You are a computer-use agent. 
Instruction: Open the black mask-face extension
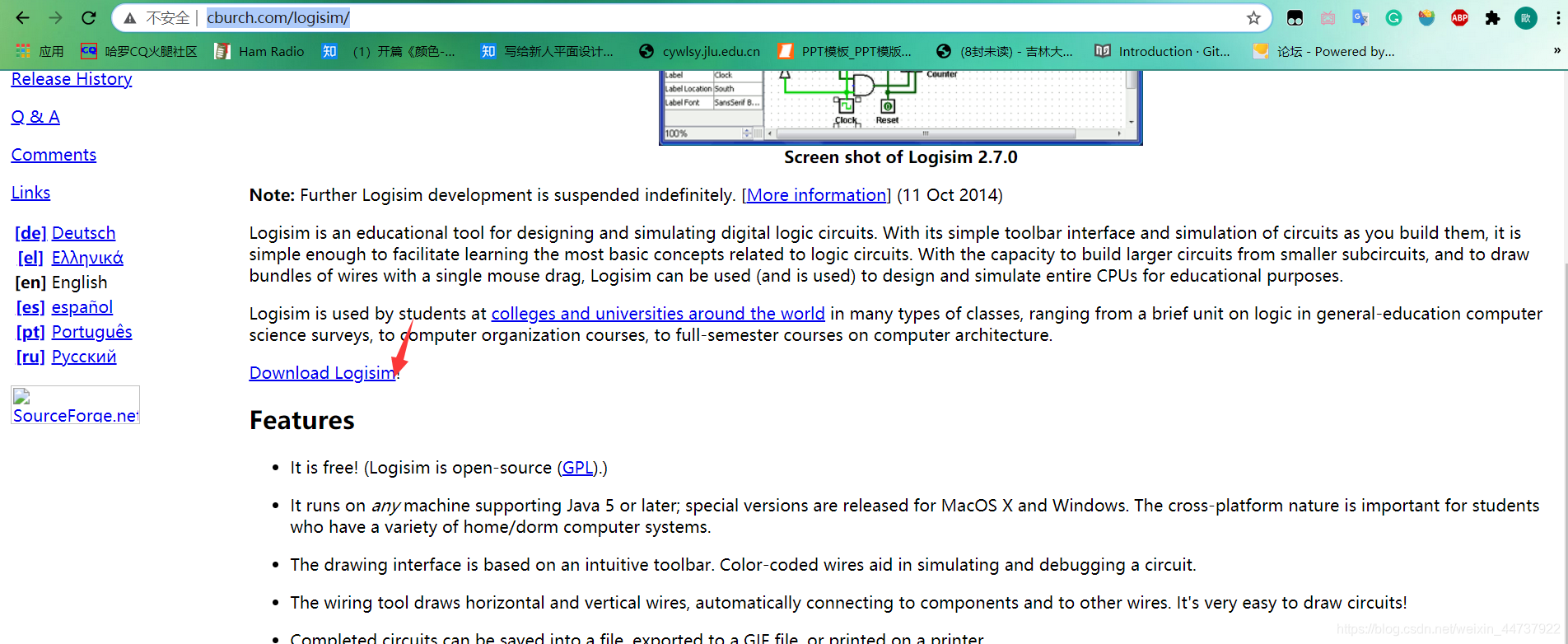click(x=1295, y=17)
